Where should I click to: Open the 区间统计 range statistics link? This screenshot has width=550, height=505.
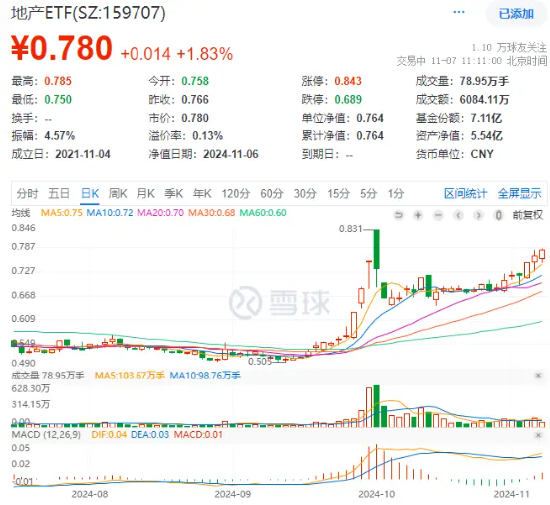click(465, 193)
